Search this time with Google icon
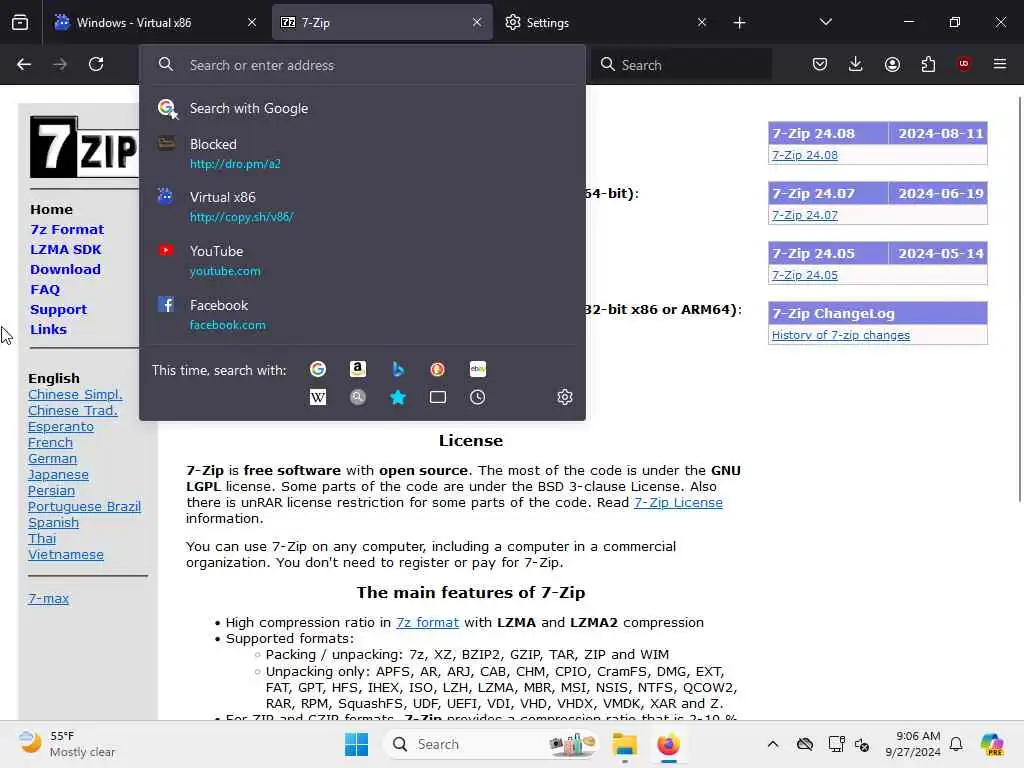Screen dimensions: 1024x768 [318, 370]
